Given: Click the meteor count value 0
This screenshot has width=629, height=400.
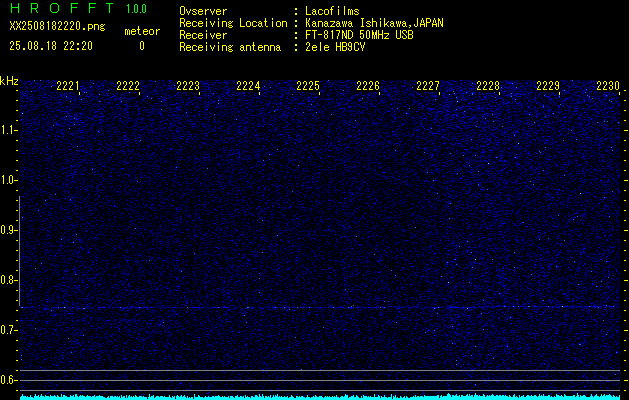Looking at the screenshot, I should point(142,46).
